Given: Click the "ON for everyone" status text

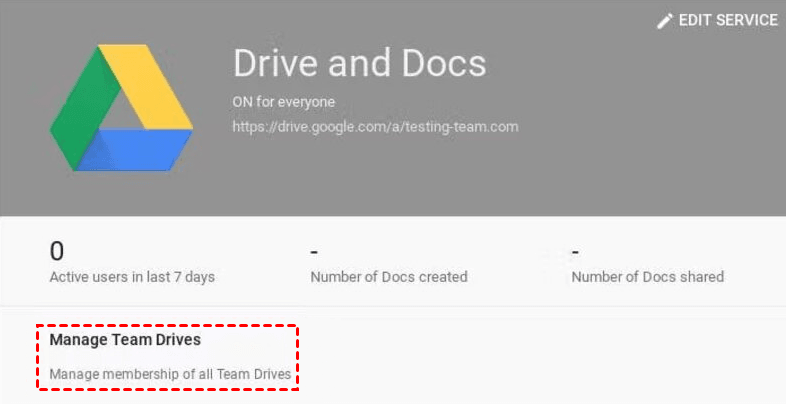Looking at the screenshot, I should click(x=283, y=102).
